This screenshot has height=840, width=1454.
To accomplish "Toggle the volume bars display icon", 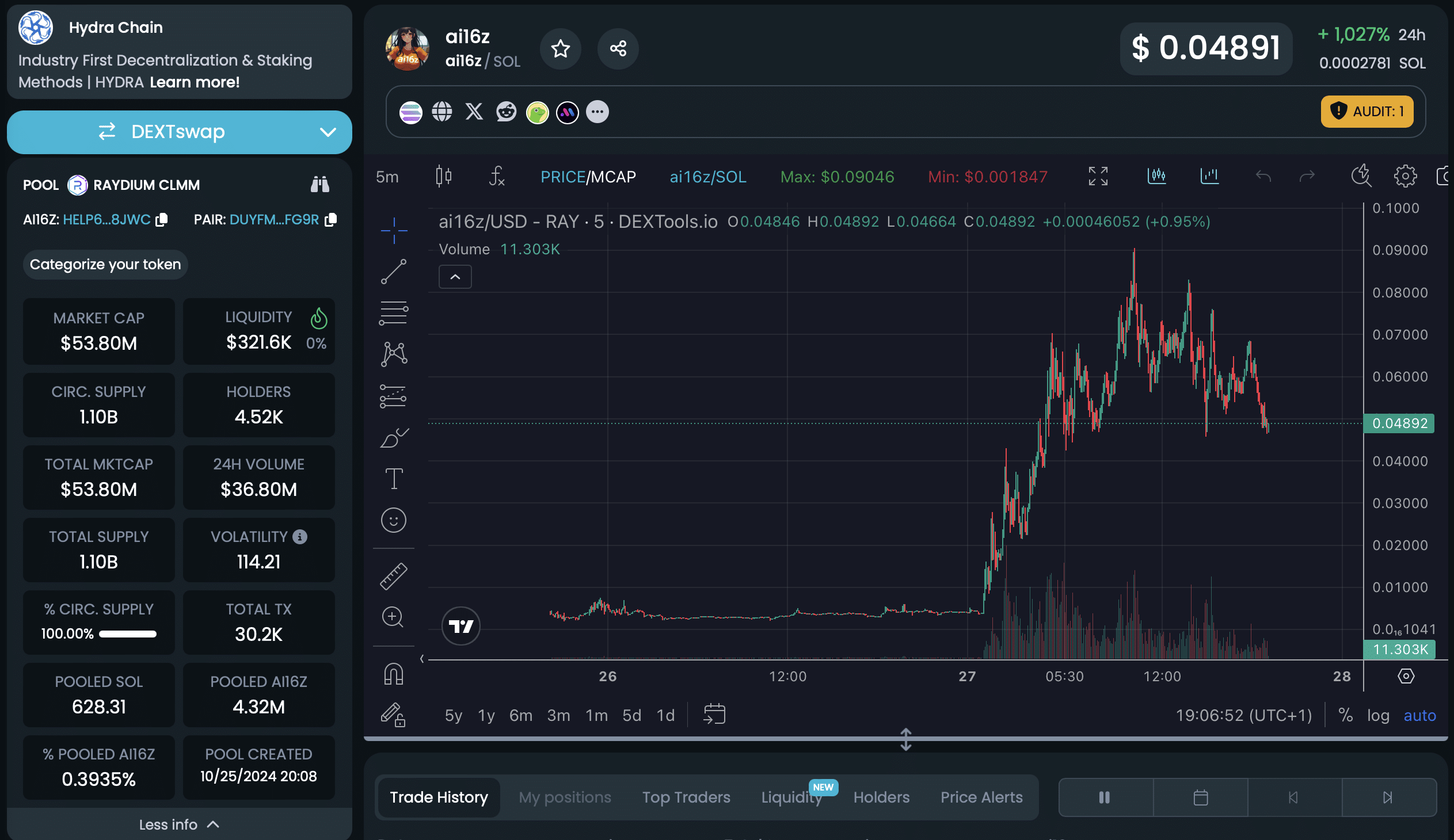I will (x=1209, y=176).
